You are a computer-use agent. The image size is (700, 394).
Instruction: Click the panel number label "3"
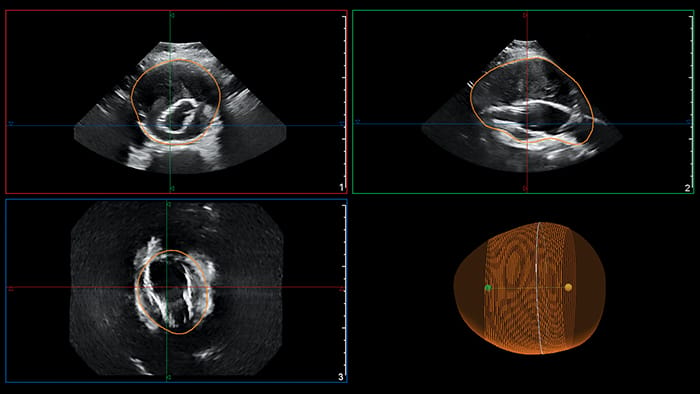point(341,377)
